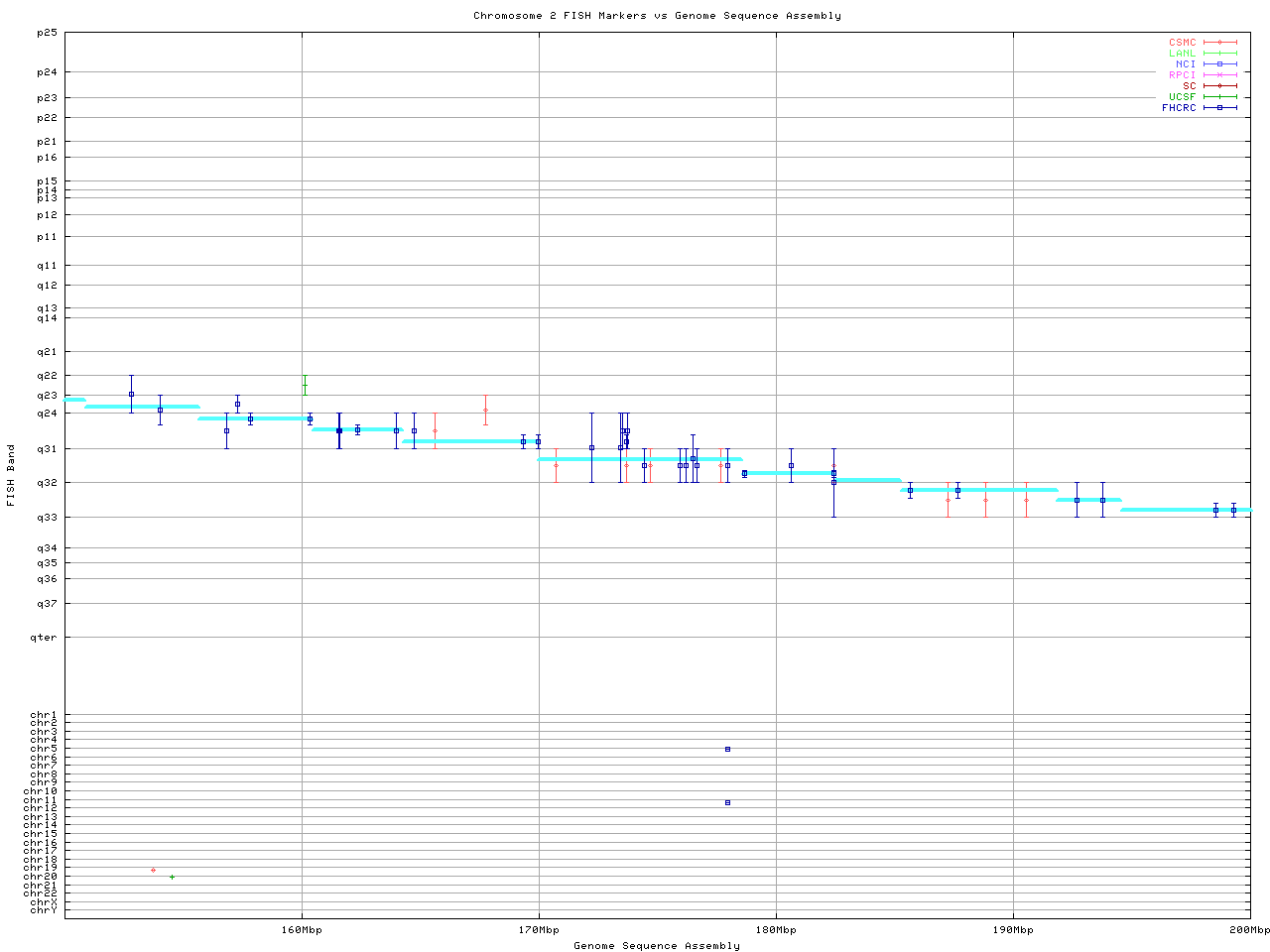Click the chart title text at top

click(x=657, y=16)
